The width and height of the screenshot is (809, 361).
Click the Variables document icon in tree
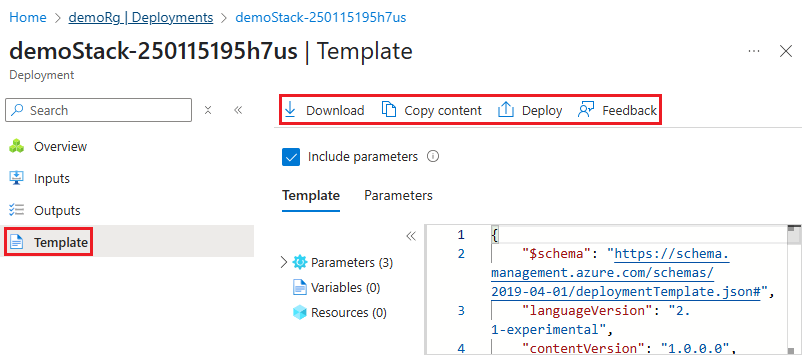300,287
